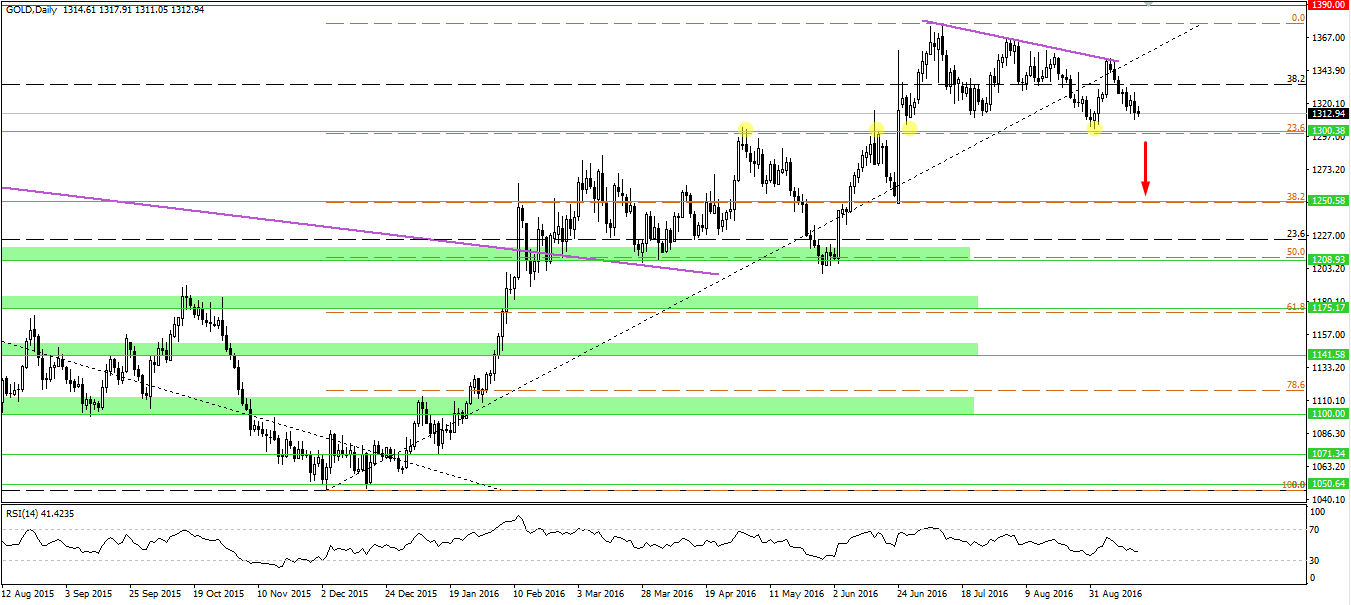Click the GOLD,Daily chart title
Viewport: 1351px width, 605px height.
(x=30, y=9)
